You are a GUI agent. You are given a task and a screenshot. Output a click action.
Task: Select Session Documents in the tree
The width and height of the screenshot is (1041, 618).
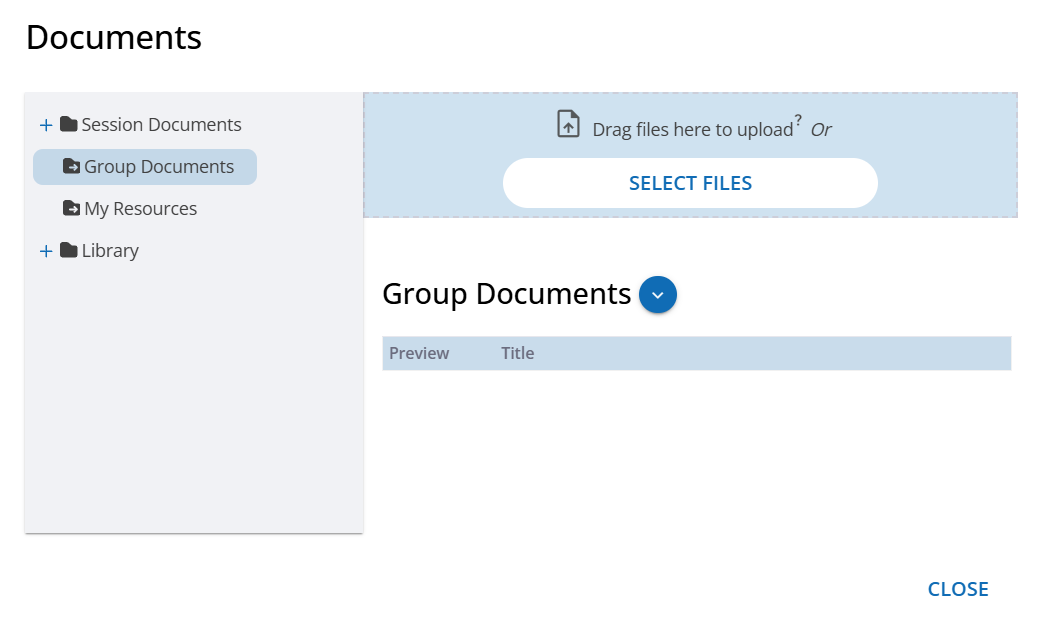(161, 125)
